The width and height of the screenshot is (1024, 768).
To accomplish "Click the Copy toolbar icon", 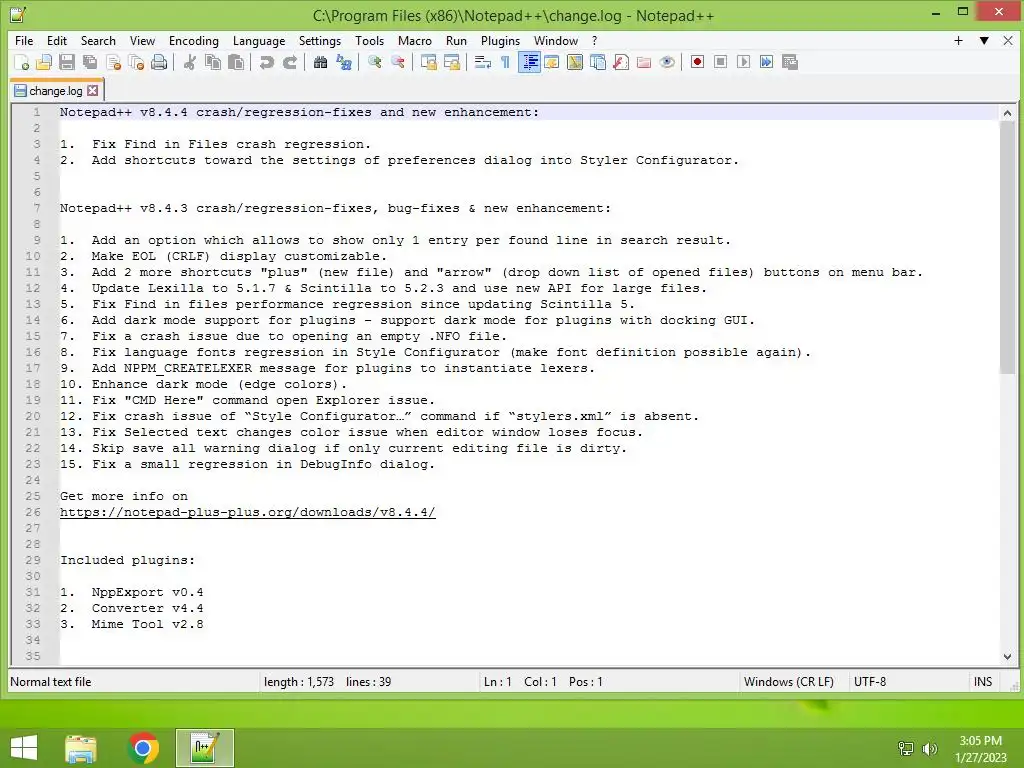I will click(x=213, y=62).
